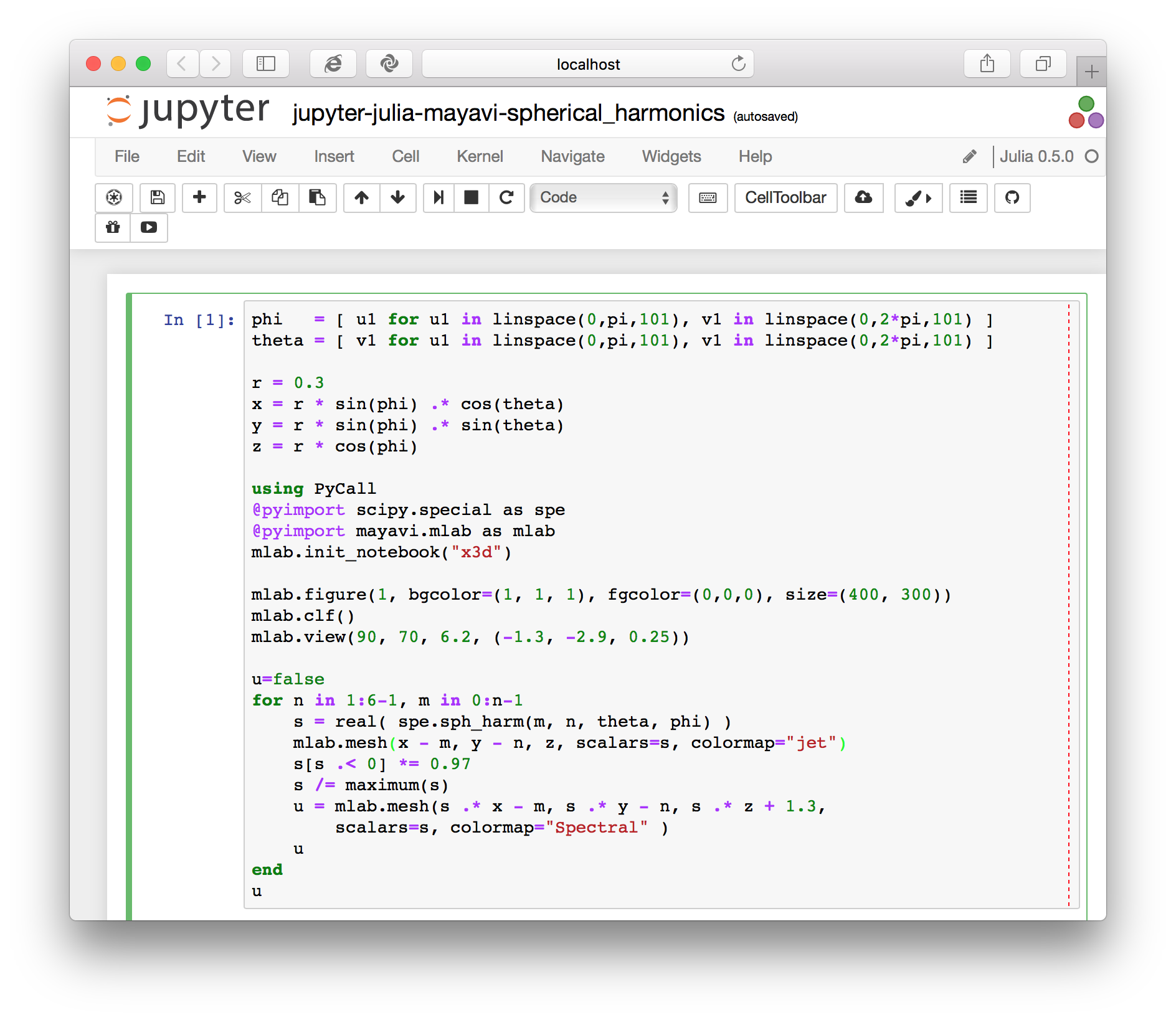This screenshot has width=1176, height=1020.
Task: Click the pencil edit-mode indicator icon
Action: 969,156
